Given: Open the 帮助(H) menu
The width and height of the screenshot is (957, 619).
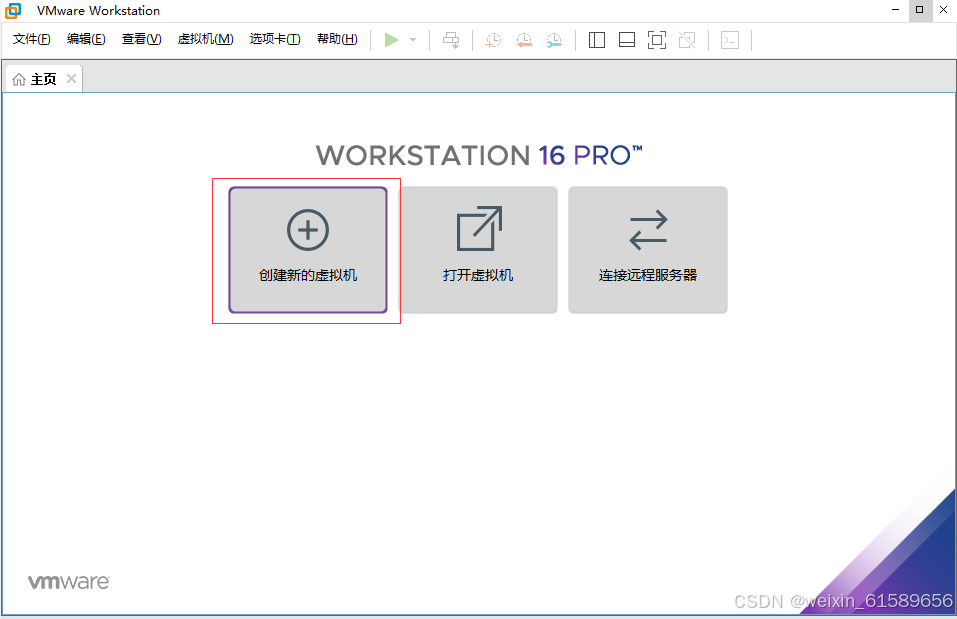Looking at the screenshot, I should (x=338, y=39).
